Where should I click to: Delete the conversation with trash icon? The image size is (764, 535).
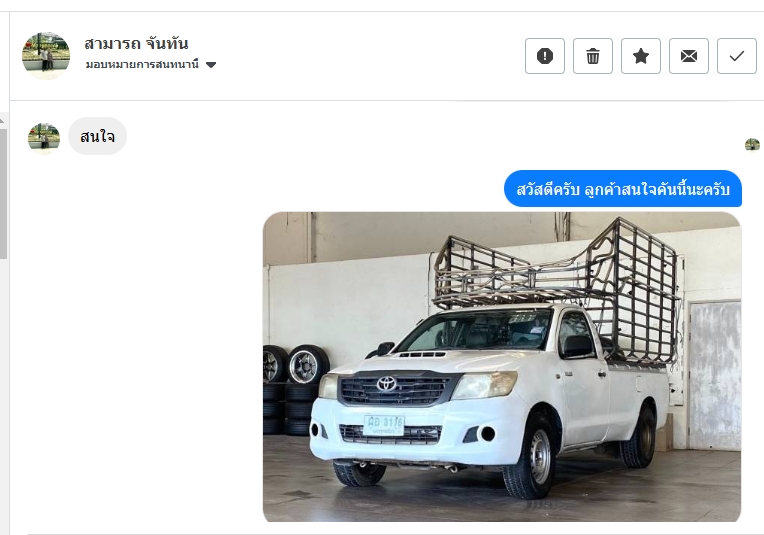click(x=592, y=56)
